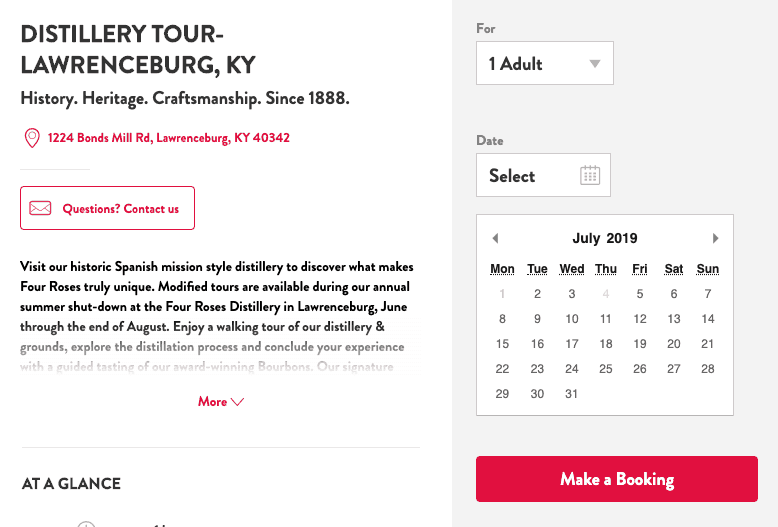The width and height of the screenshot is (778, 527).
Task: Click the envelope icon in the contact button
Action: pos(40,209)
